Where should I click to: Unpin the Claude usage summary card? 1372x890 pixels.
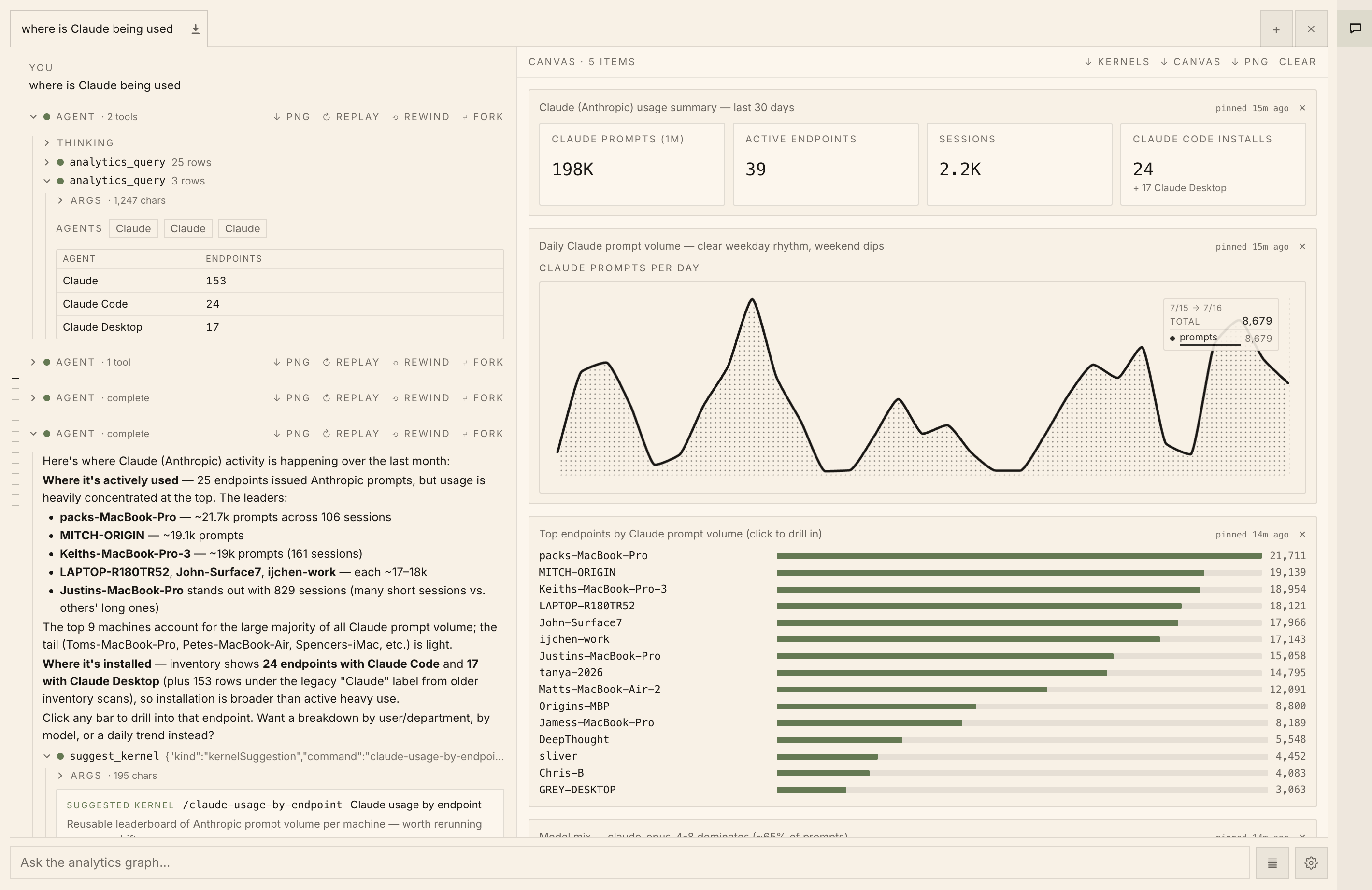tap(1302, 108)
